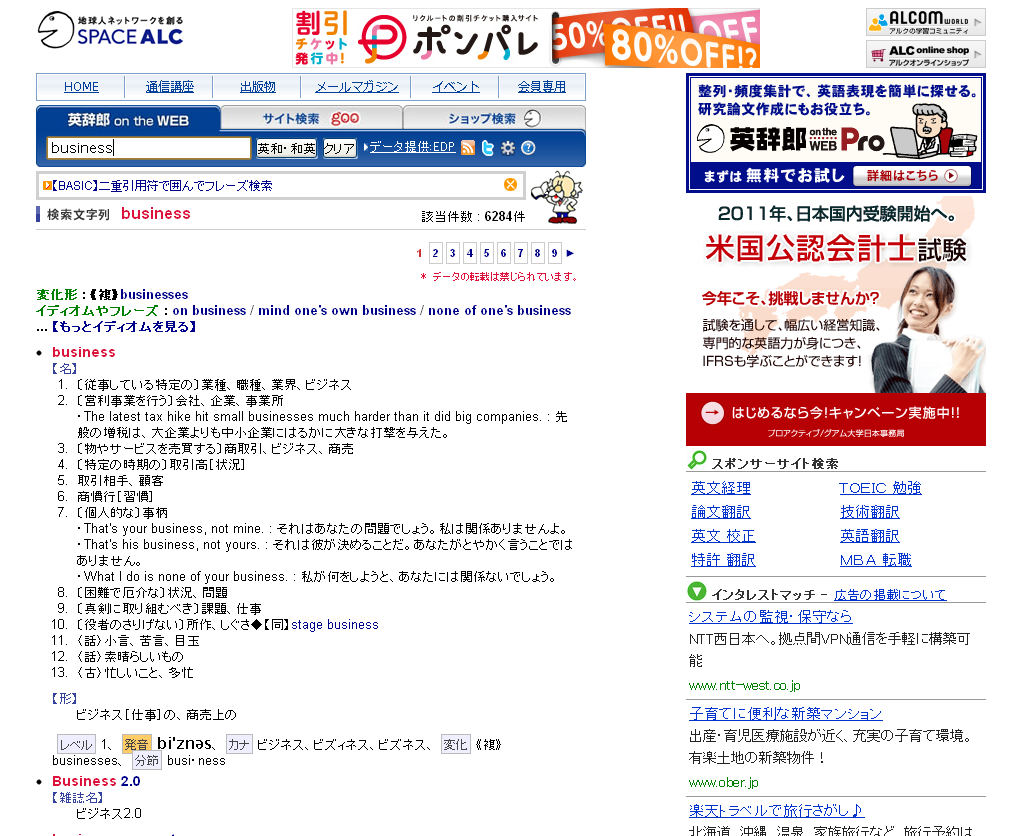
Task: Open 特許 翻訳 sponsor link
Action: (x=723, y=560)
